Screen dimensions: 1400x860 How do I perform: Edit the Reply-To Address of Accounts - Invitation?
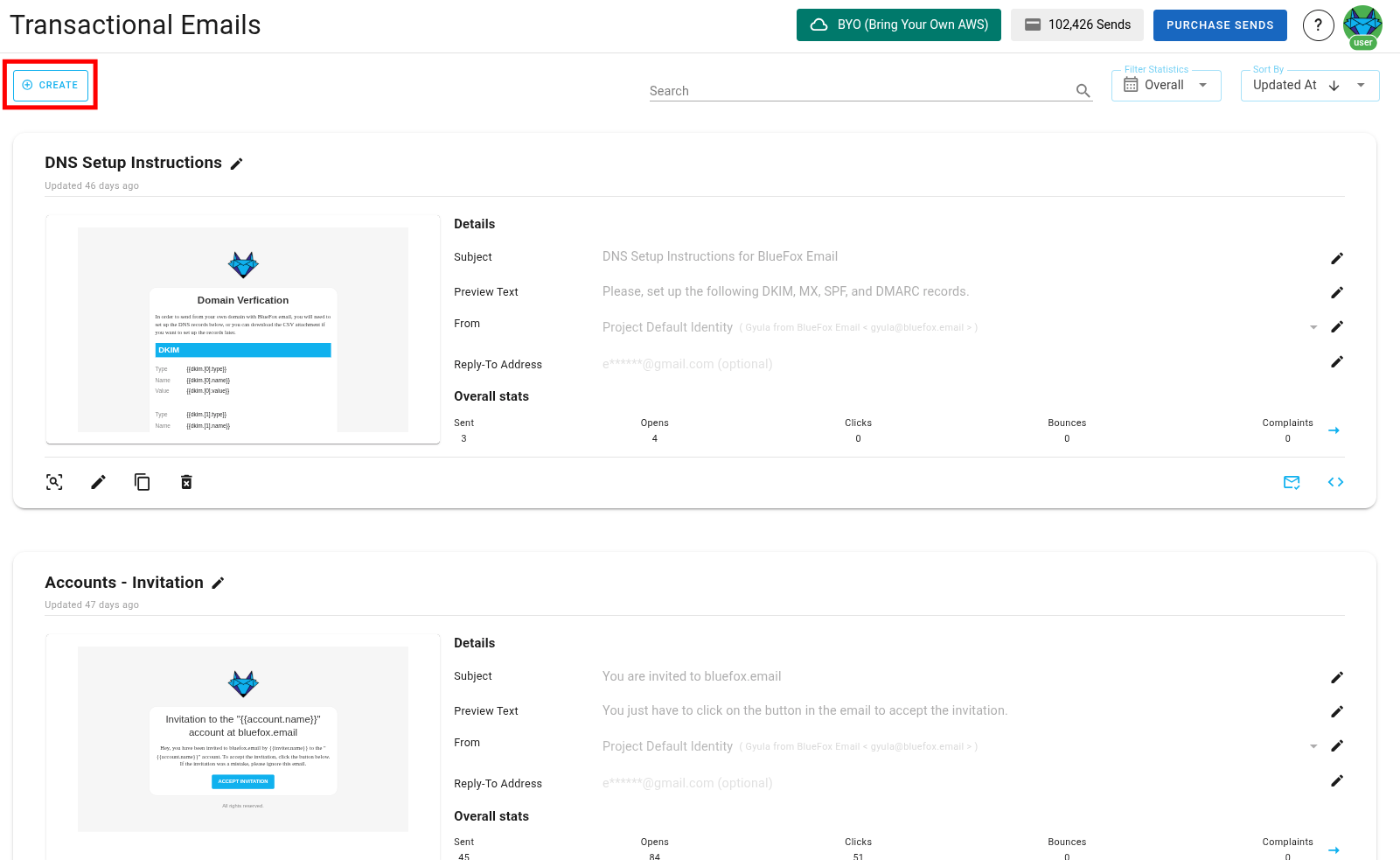tap(1337, 780)
